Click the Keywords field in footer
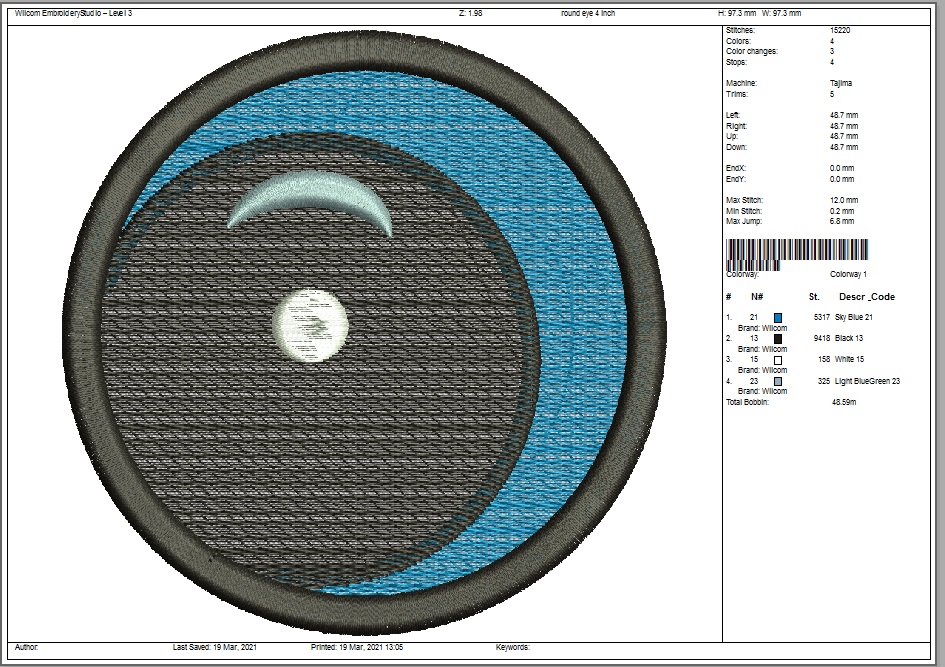The width and height of the screenshot is (945, 667). (513, 648)
